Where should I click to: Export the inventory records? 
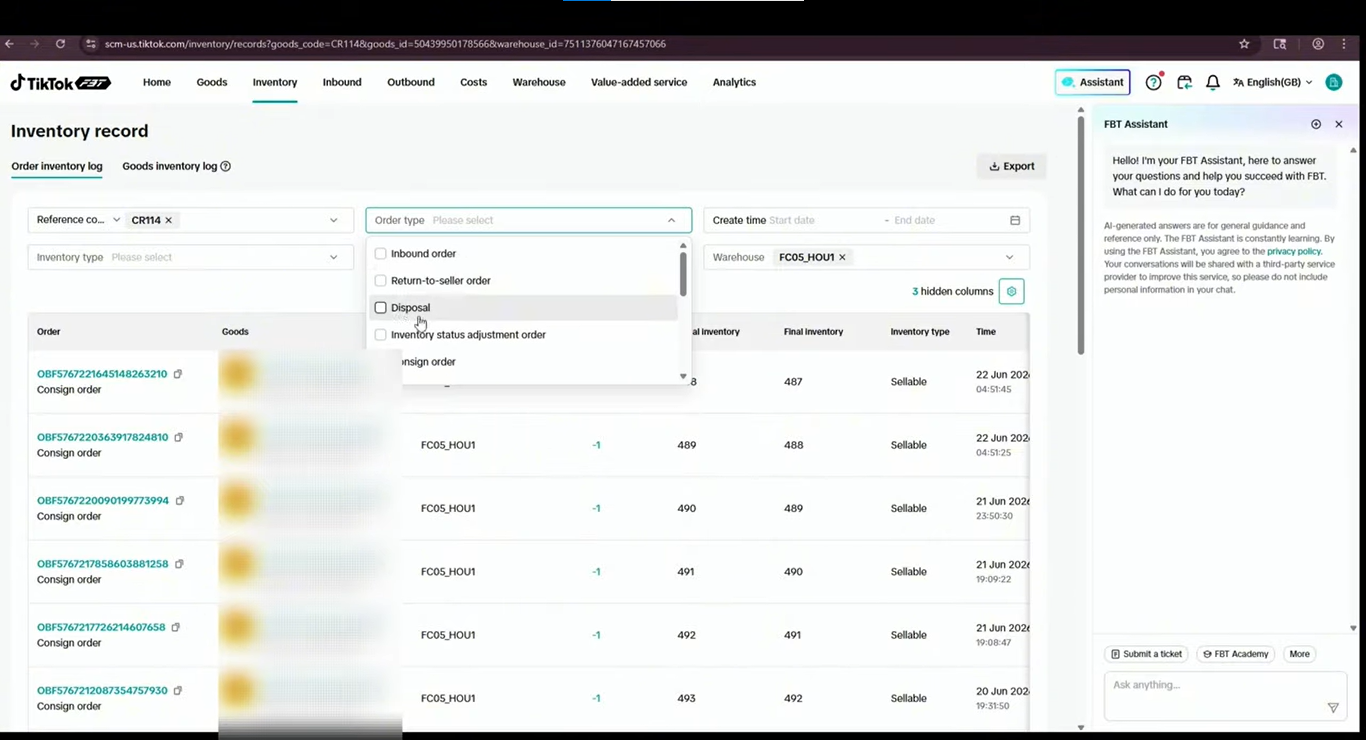[x=1012, y=166]
